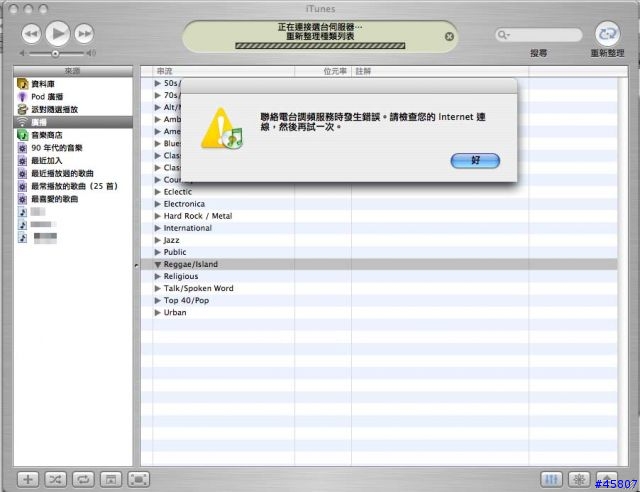The height and width of the screenshot is (492, 640).
Task: Collapse the Reggae/Island category triangle
Action: [158, 265]
